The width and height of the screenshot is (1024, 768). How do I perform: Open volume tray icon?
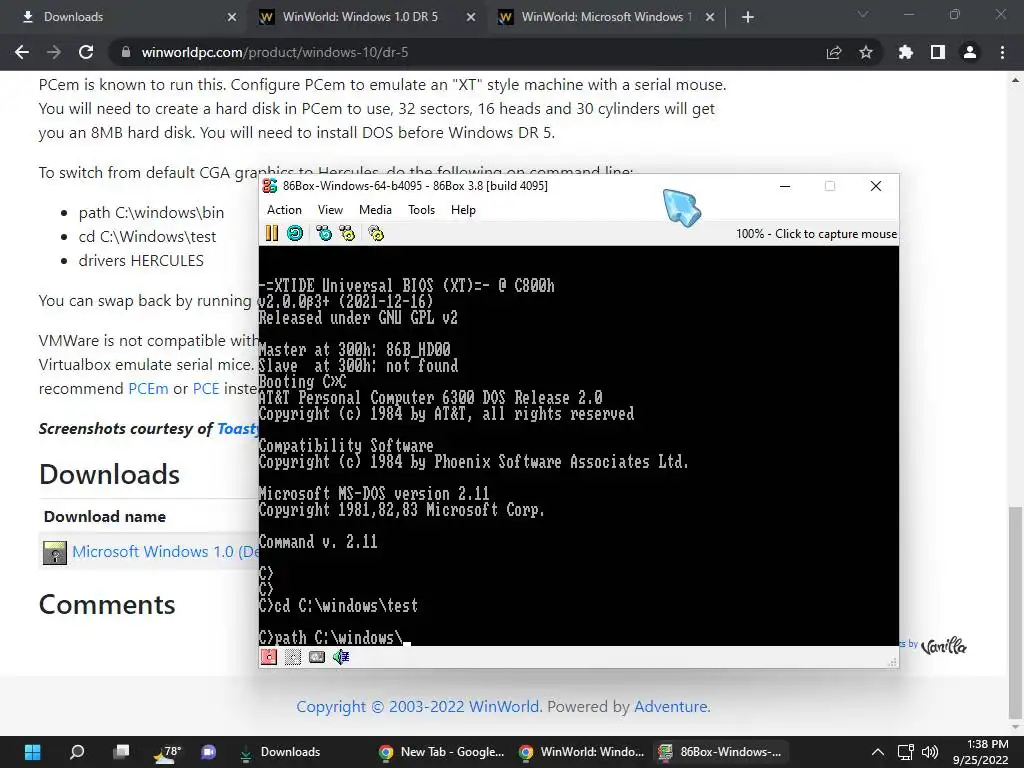(929, 752)
